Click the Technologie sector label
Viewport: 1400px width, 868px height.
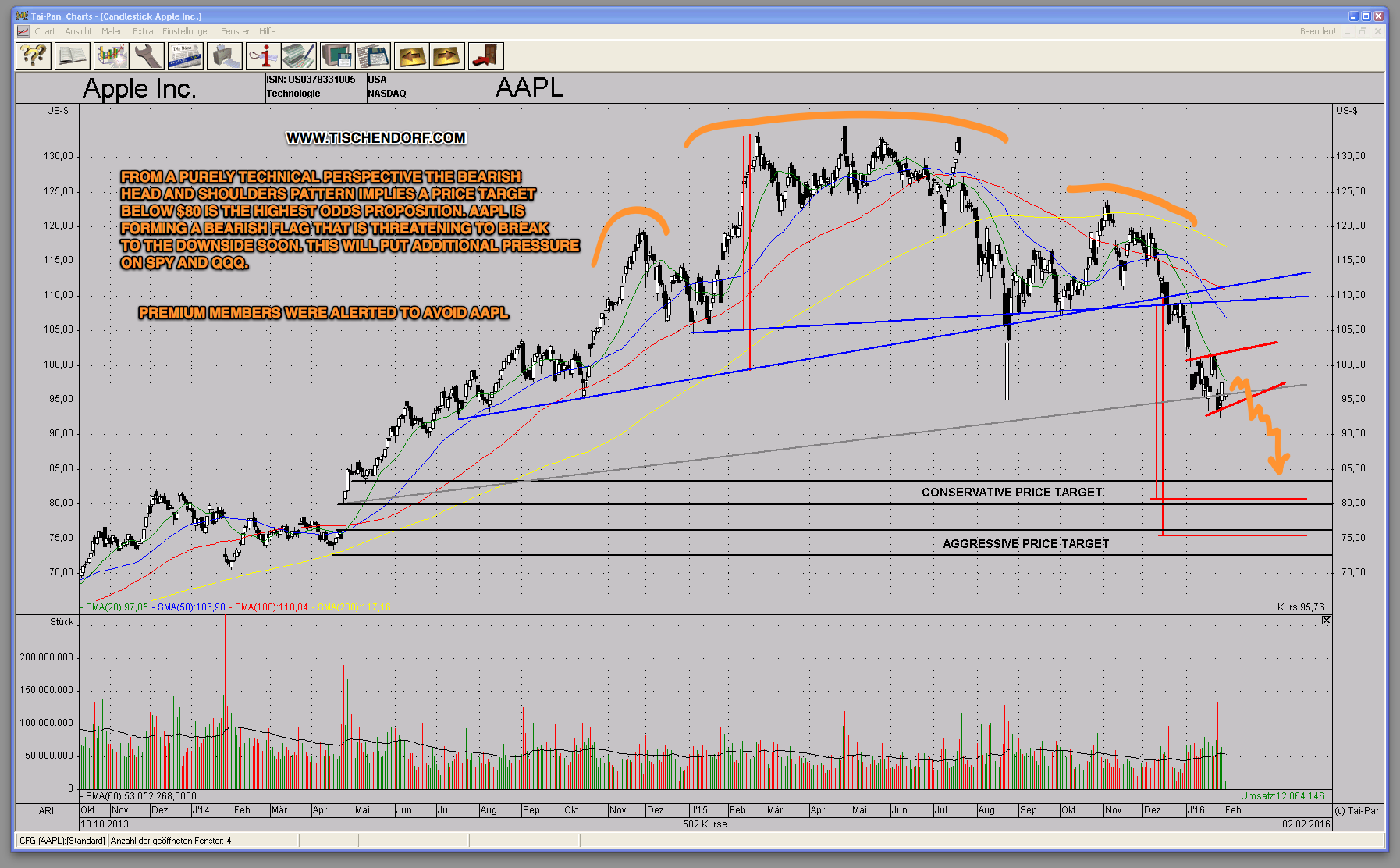pyautogui.click(x=293, y=94)
